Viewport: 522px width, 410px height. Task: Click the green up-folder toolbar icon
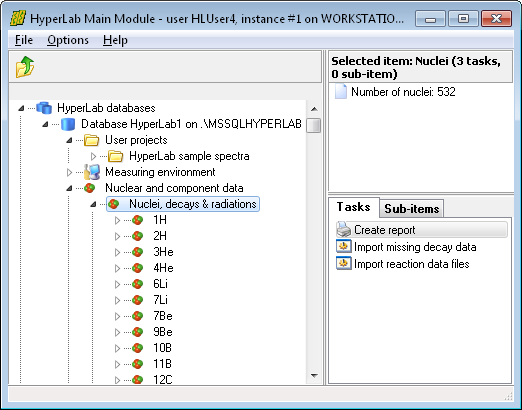tap(25, 67)
